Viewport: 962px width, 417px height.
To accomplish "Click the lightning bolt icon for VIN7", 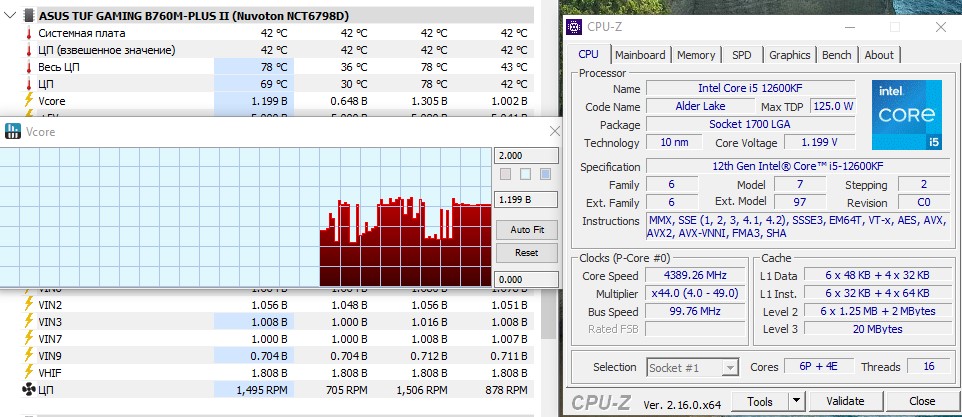I will coord(28,339).
